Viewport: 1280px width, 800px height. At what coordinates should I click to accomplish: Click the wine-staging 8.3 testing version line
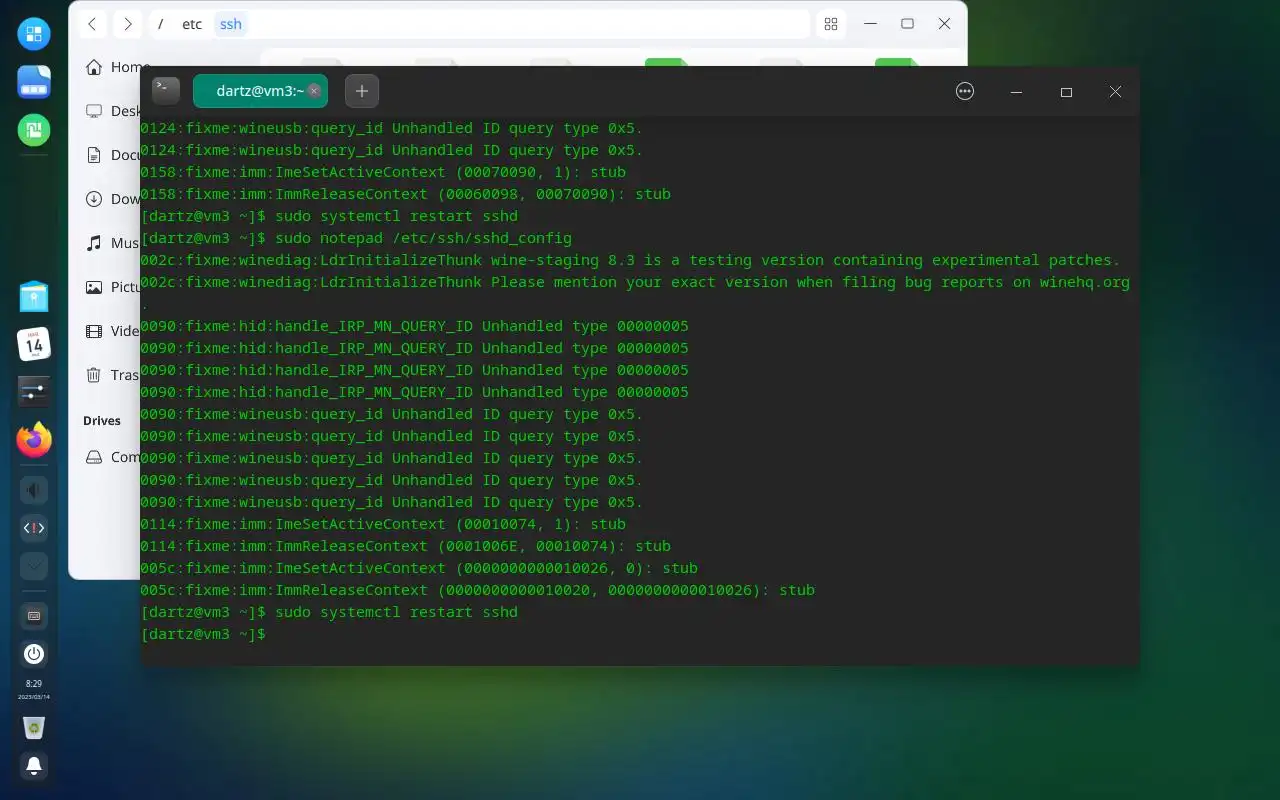(x=630, y=260)
